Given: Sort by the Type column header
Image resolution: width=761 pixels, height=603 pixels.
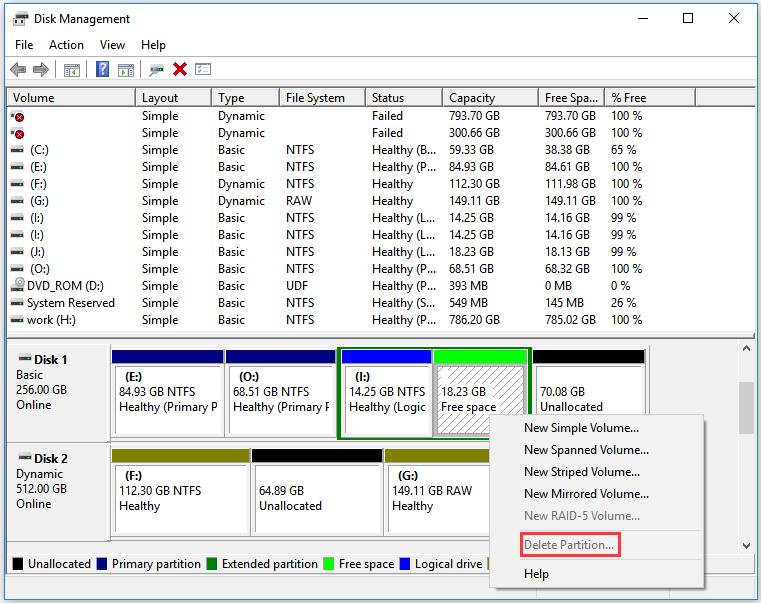Looking at the screenshot, I should [246, 98].
